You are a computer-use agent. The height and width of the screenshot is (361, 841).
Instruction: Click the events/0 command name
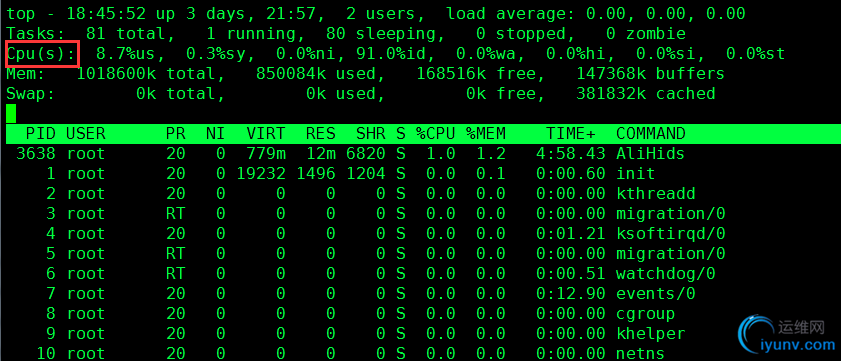point(655,294)
